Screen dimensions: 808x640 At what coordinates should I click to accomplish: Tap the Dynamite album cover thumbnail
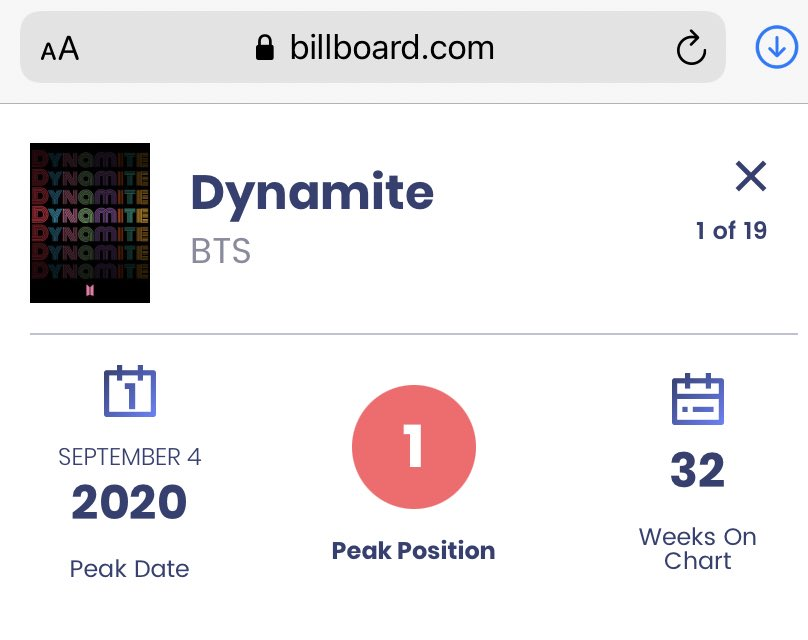click(x=90, y=223)
